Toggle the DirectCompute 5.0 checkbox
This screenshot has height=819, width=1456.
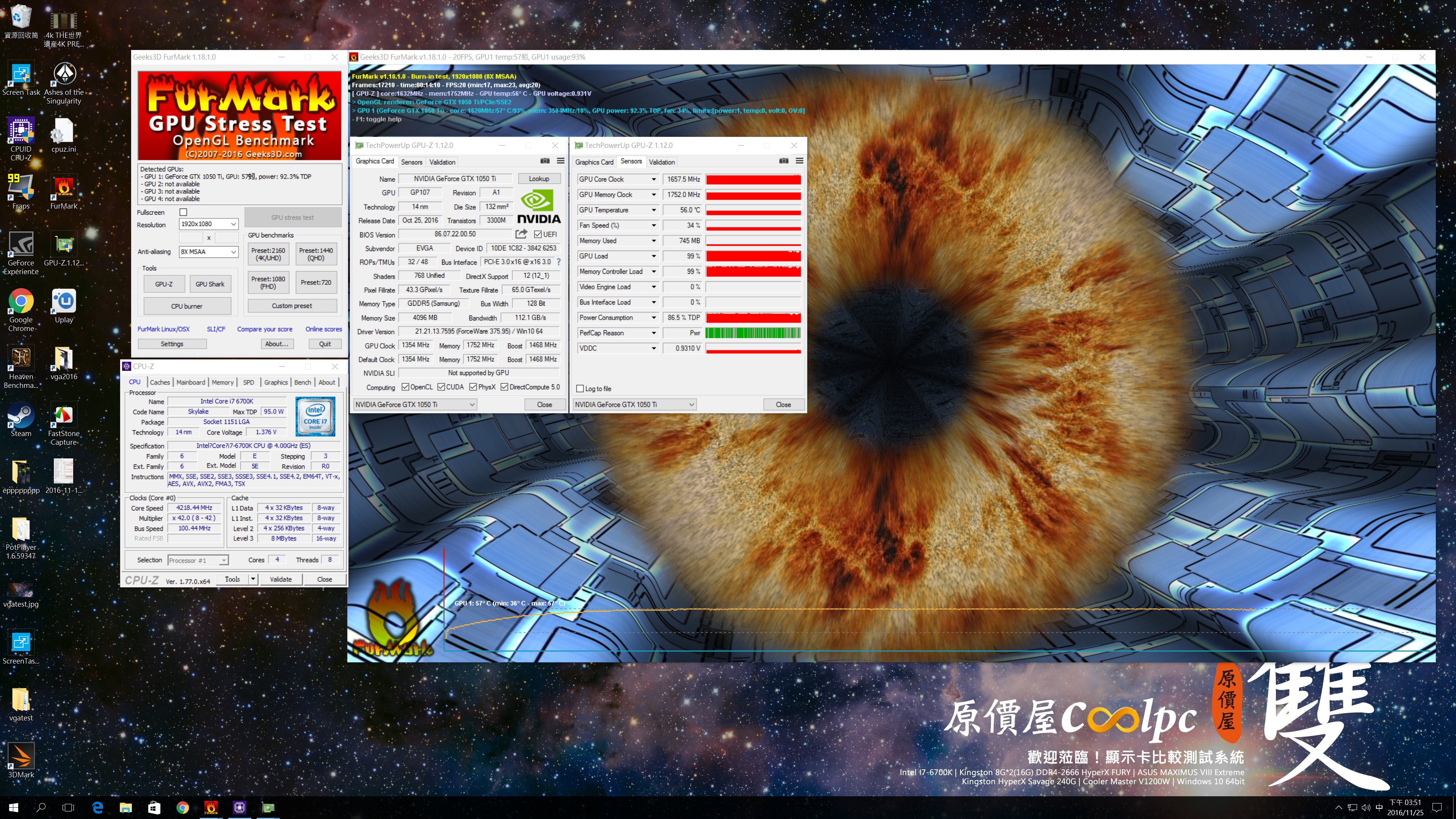click(504, 387)
